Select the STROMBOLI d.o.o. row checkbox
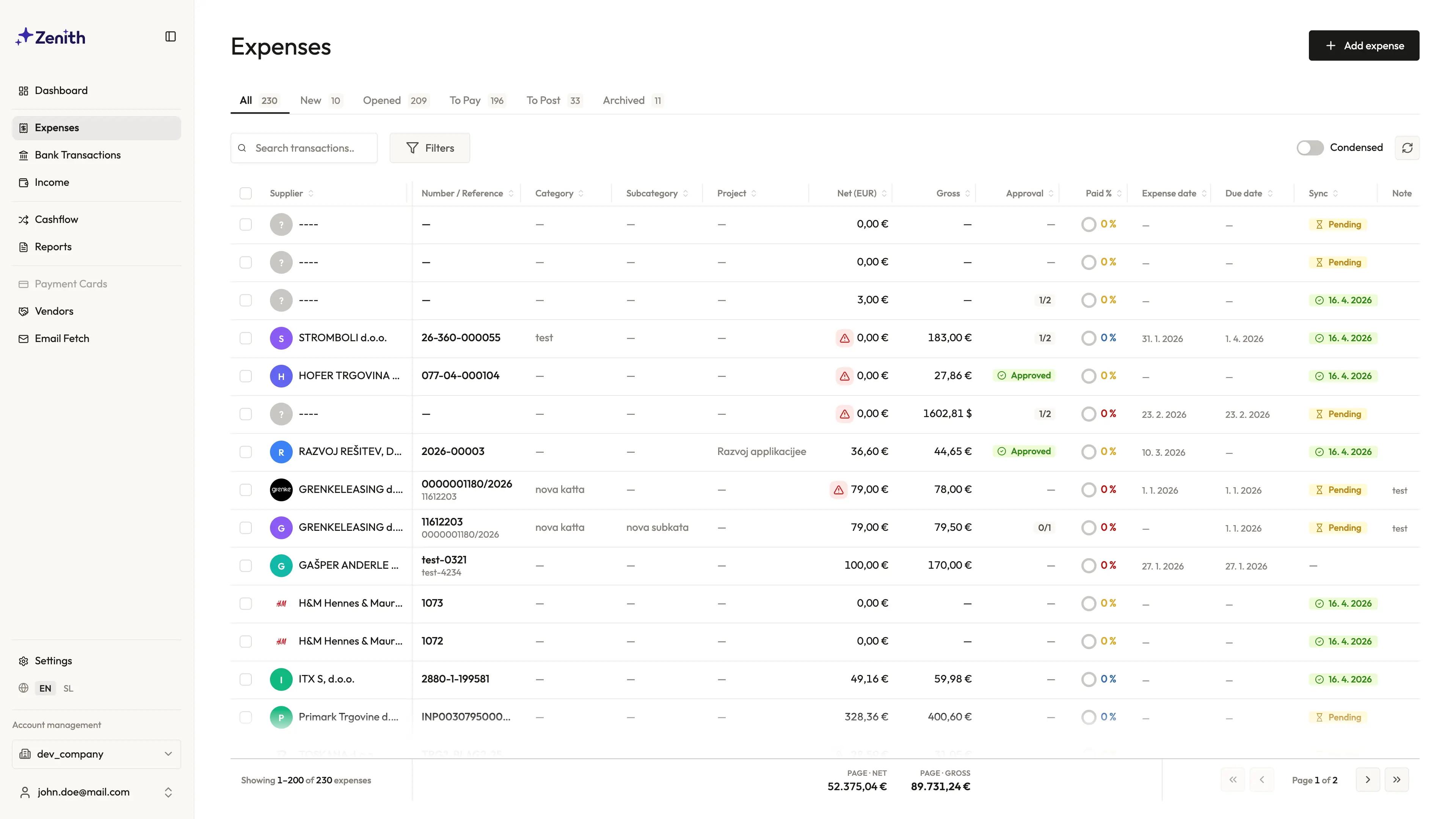1456x819 pixels. pos(245,338)
